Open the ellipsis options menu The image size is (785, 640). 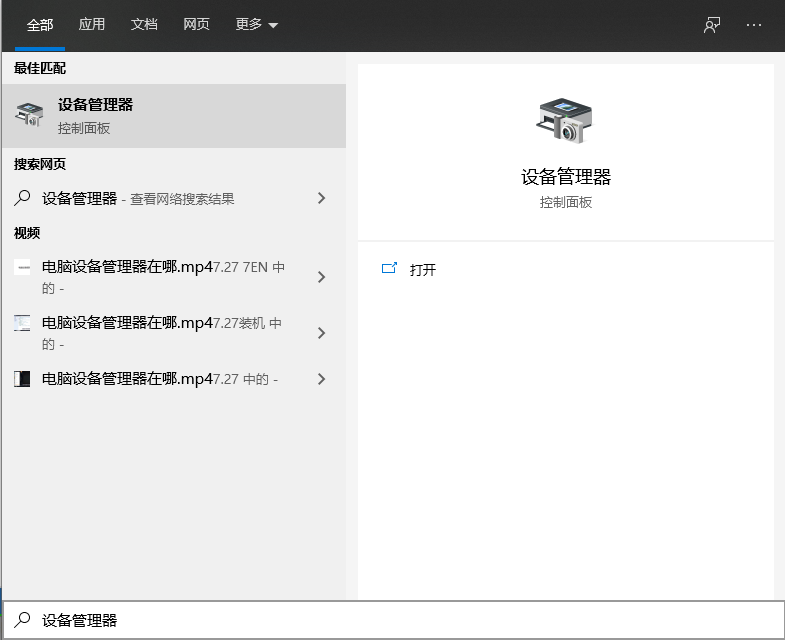click(x=754, y=25)
